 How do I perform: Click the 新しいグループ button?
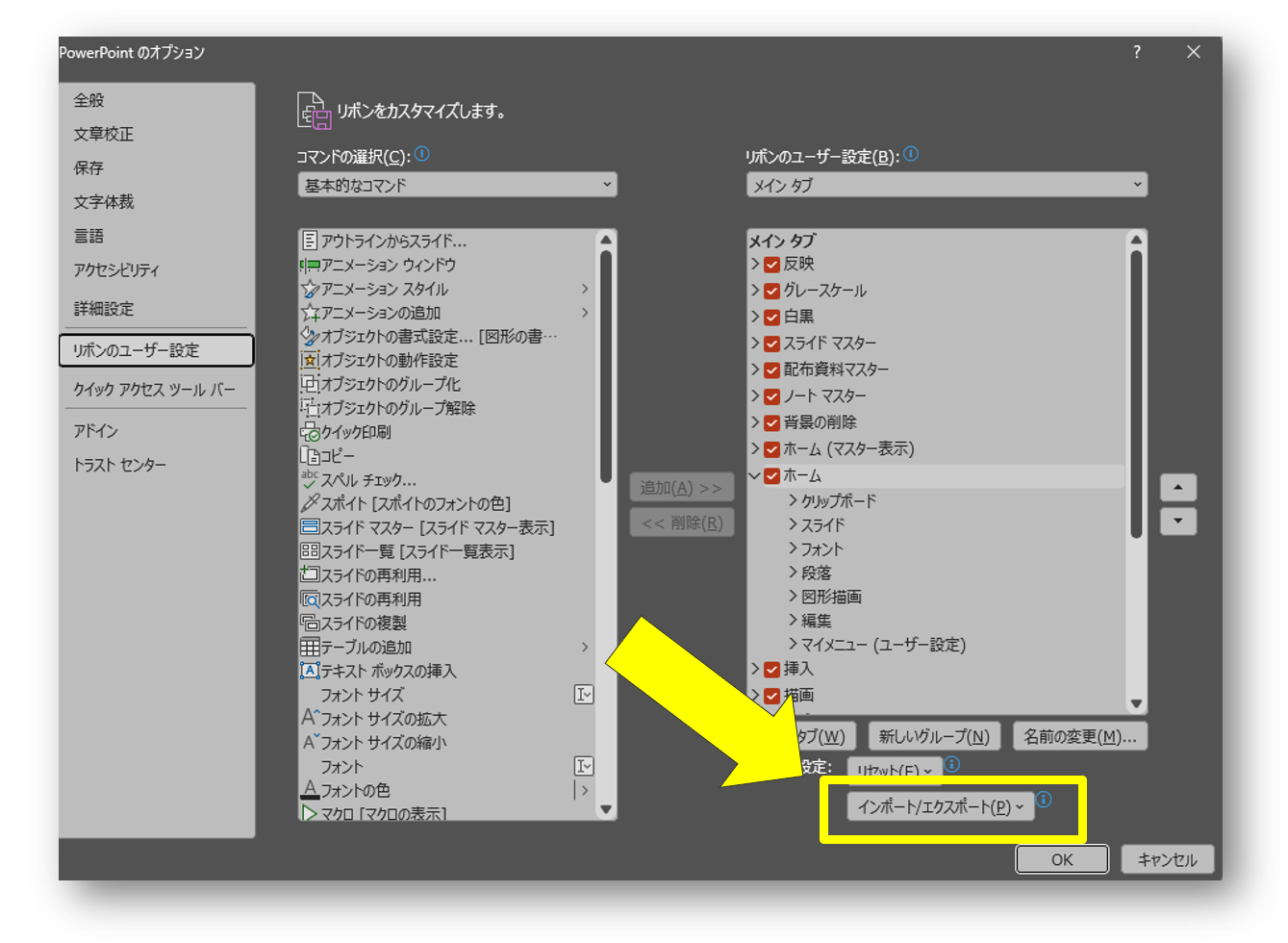tap(934, 736)
